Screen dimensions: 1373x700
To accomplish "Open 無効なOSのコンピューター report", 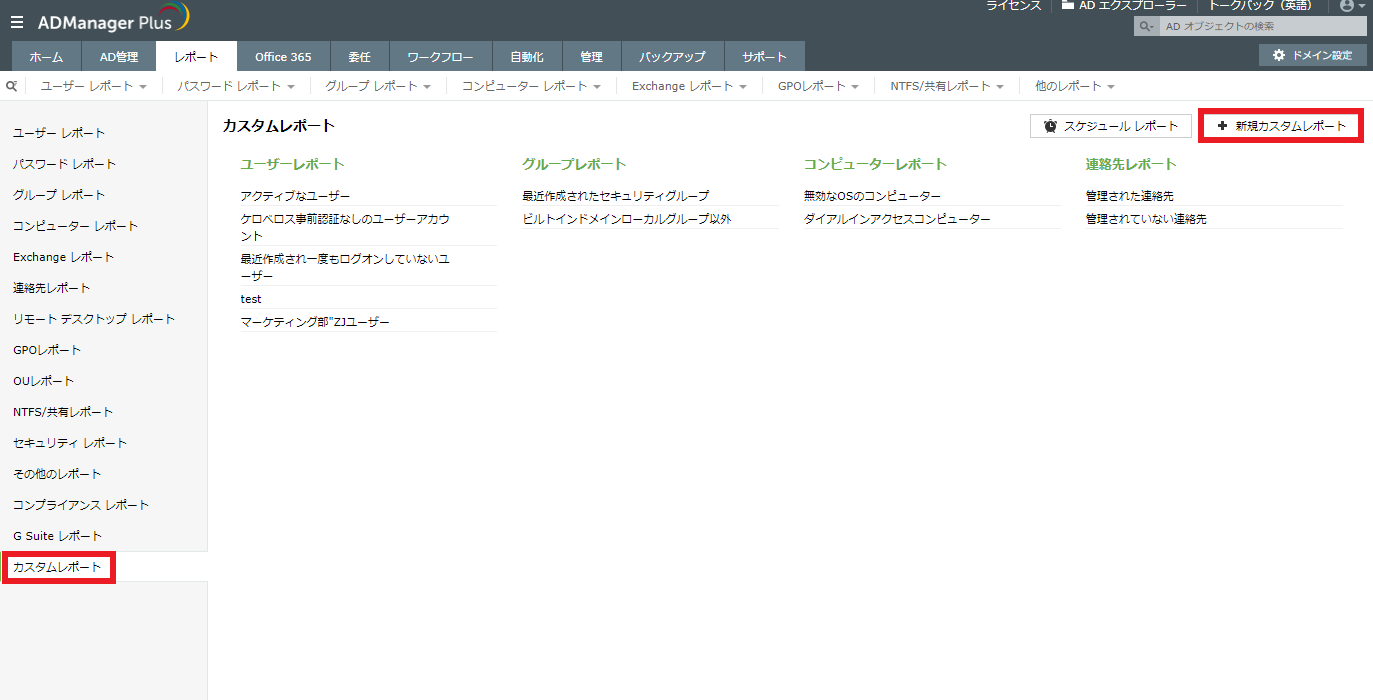I will [872, 196].
